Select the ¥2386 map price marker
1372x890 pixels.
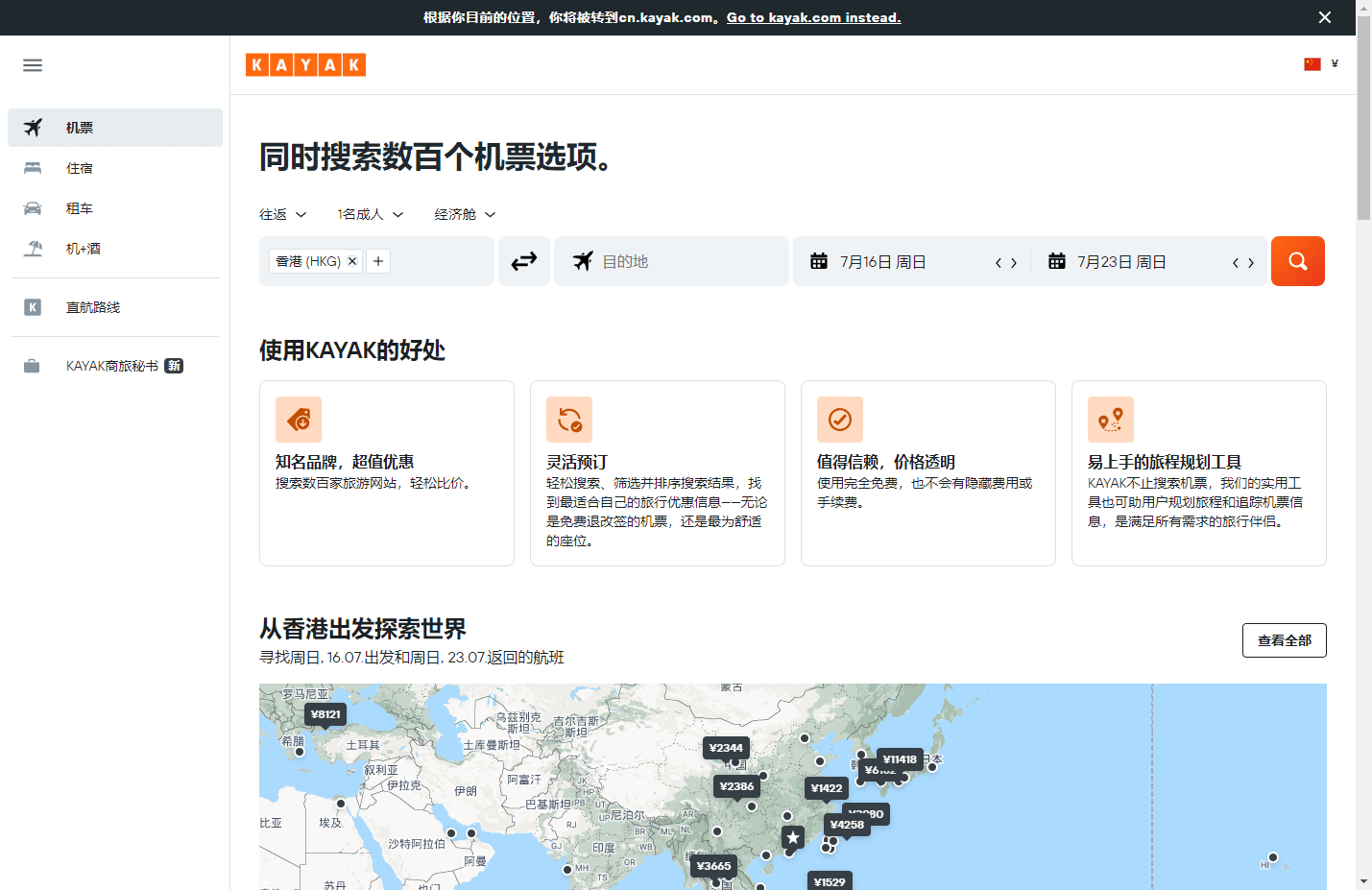[736, 785]
